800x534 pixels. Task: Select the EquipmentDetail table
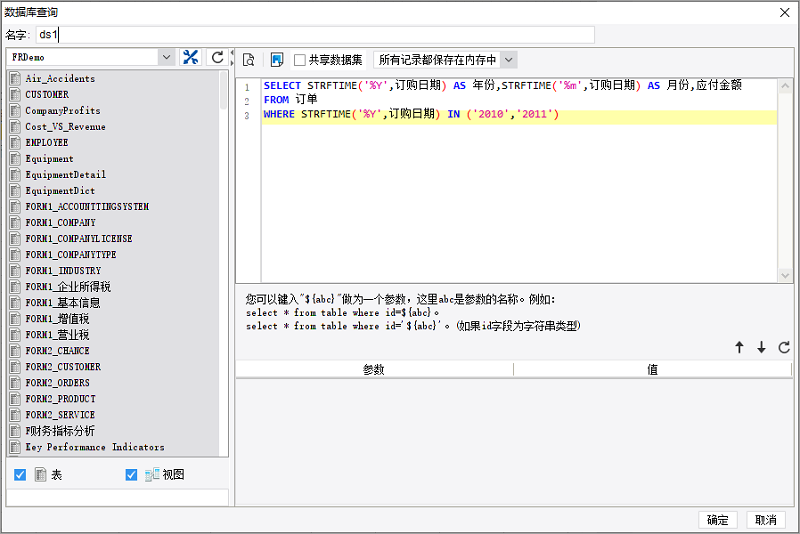[66, 174]
